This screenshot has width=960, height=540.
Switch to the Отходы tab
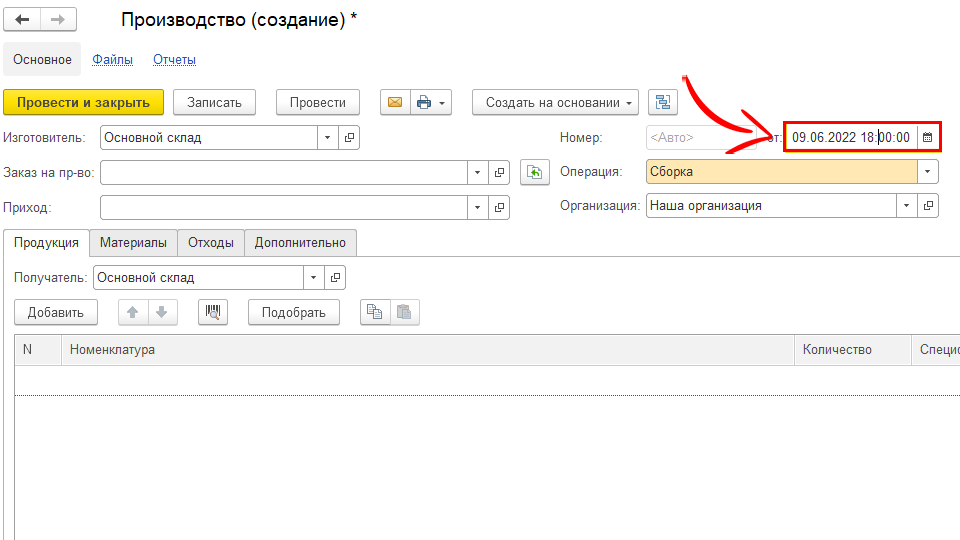pos(211,243)
